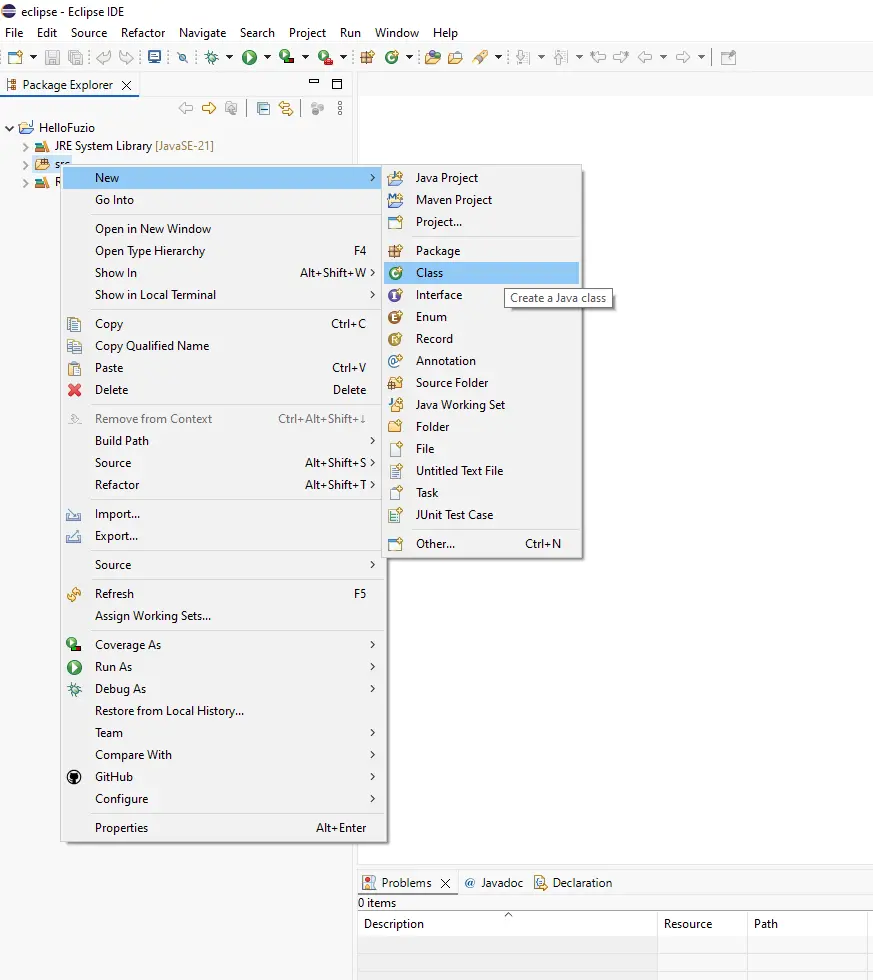Click the Coverage launch toolbar icon

tap(287, 57)
